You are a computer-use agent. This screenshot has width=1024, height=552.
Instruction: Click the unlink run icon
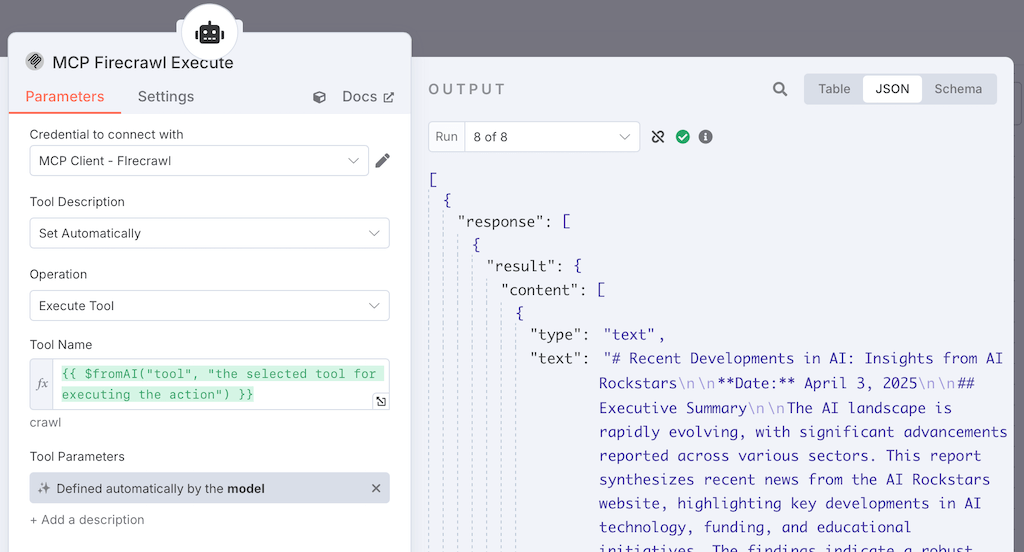pos(658,137)
